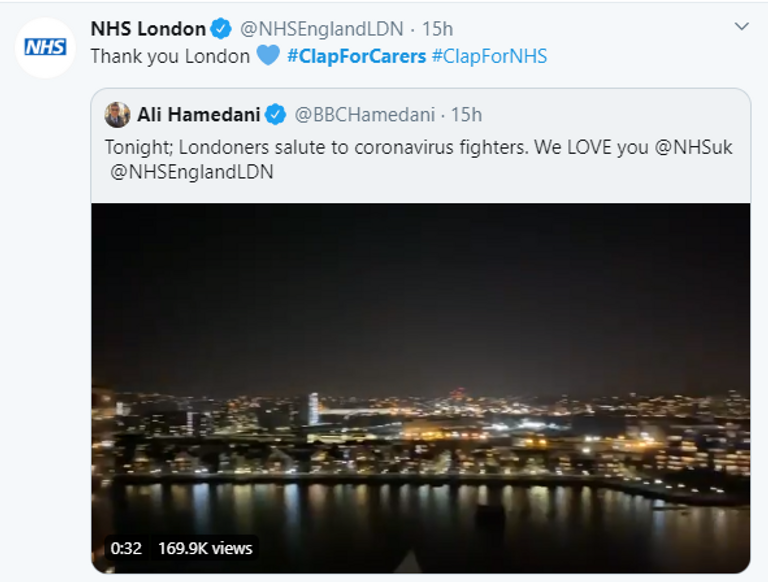Open the #ClapForNHS hashtag

(489, 56)
